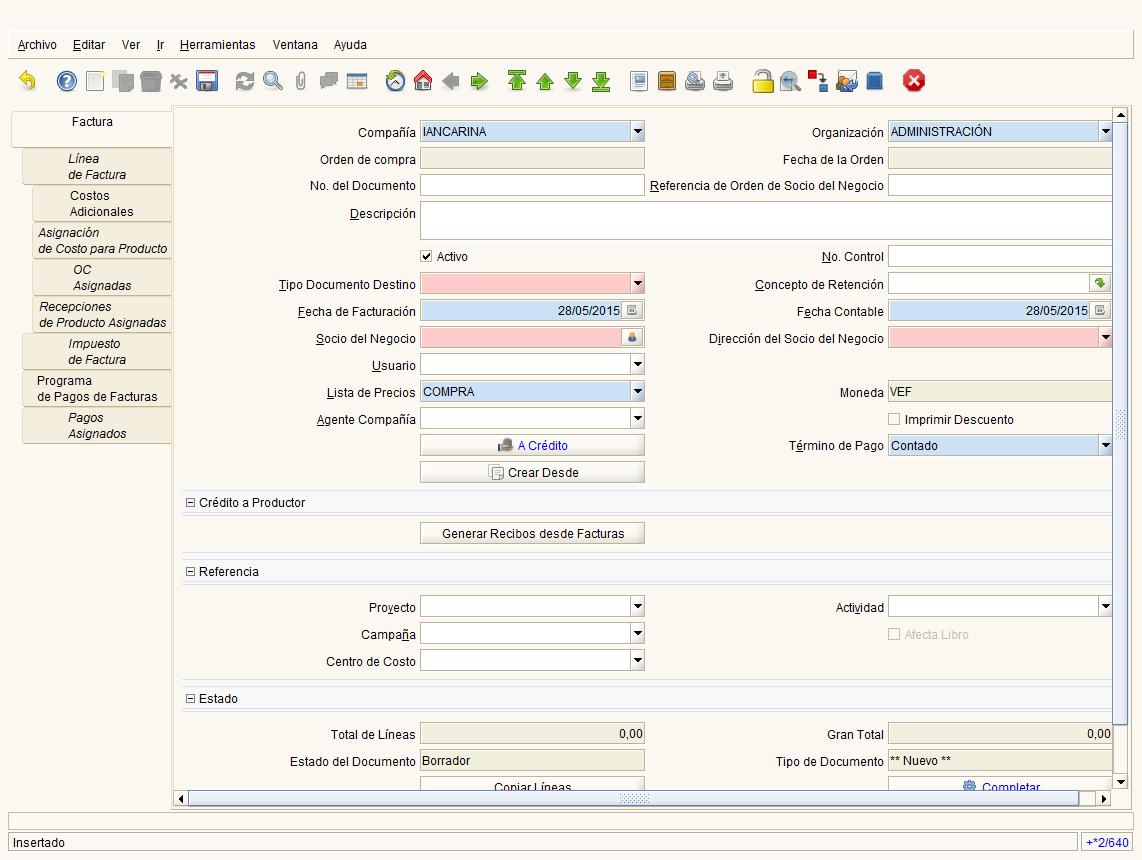1142x860 pixels.
Task: Click the undo arrow toolbar icon
Action: 28,81
